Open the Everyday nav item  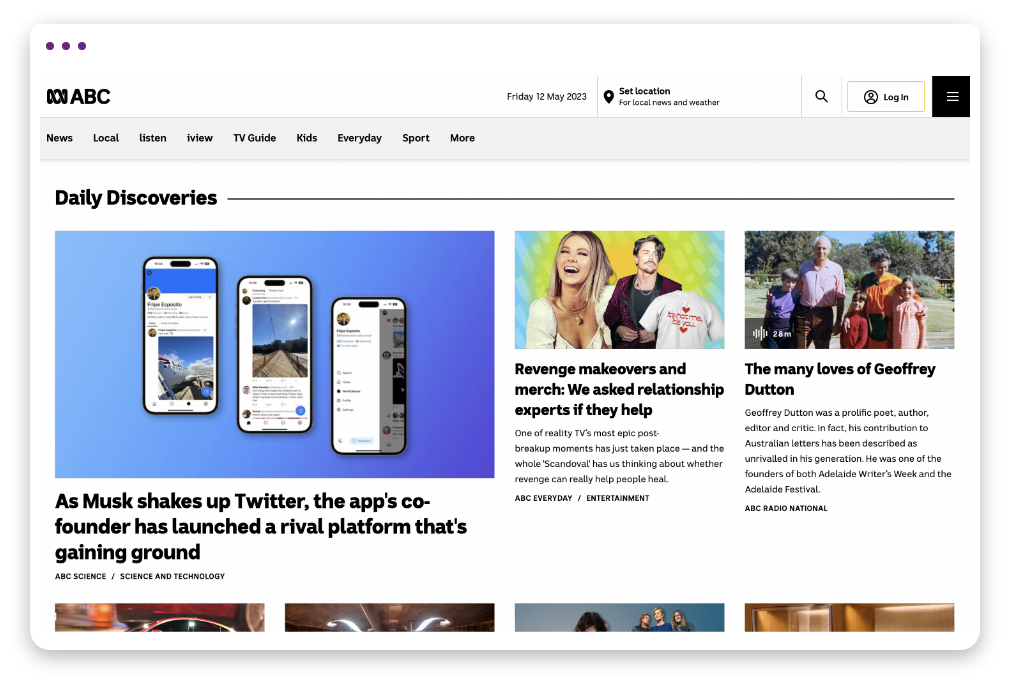coord(359,138)
